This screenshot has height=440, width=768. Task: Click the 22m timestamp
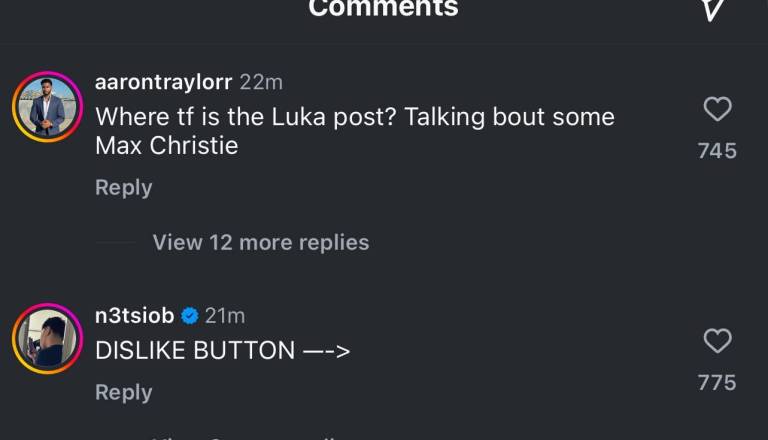[260, 83]
